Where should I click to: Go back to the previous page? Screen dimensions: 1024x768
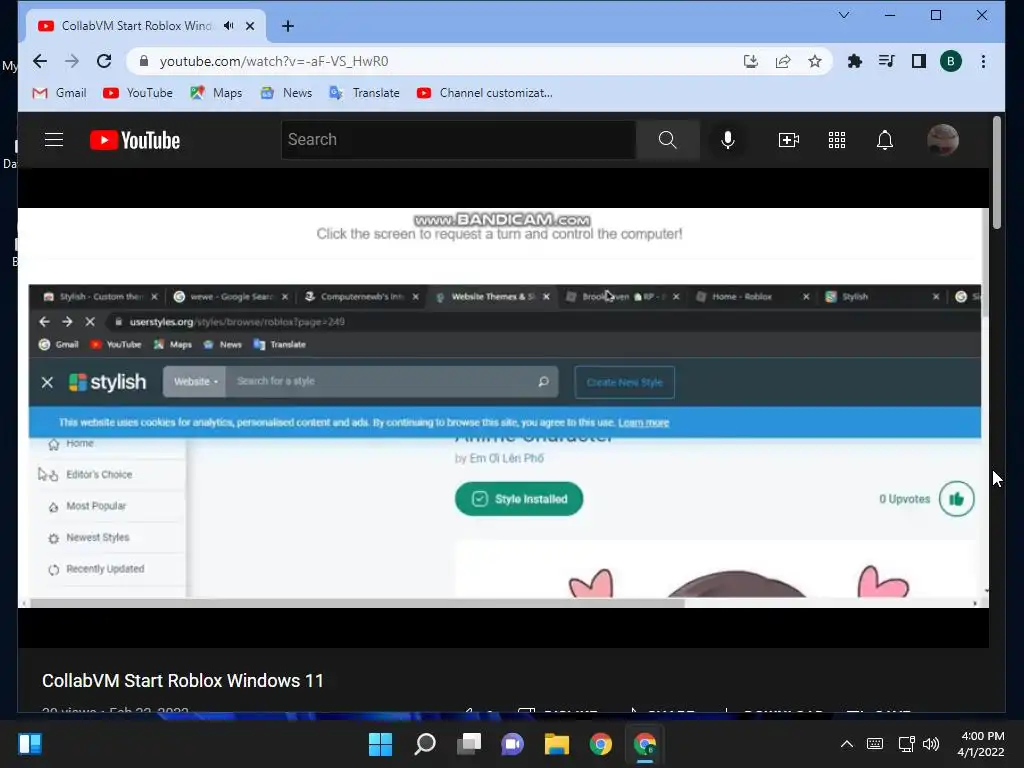click(x=40, y=61)
